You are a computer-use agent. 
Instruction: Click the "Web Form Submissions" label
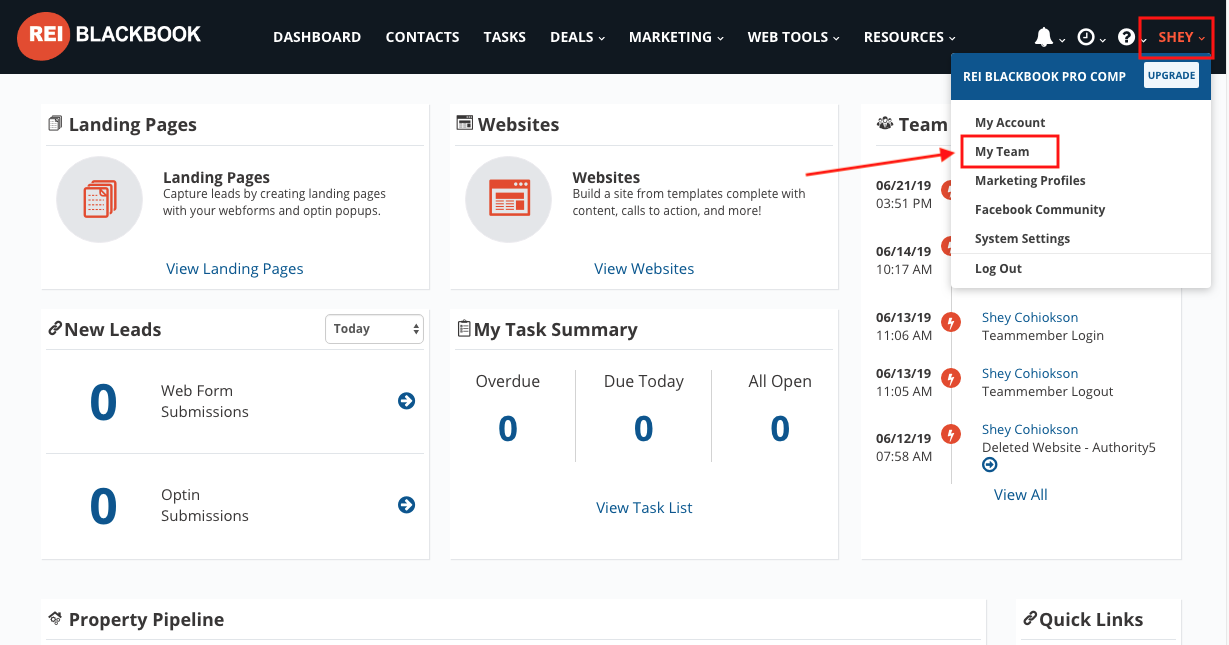click(205, 401)
